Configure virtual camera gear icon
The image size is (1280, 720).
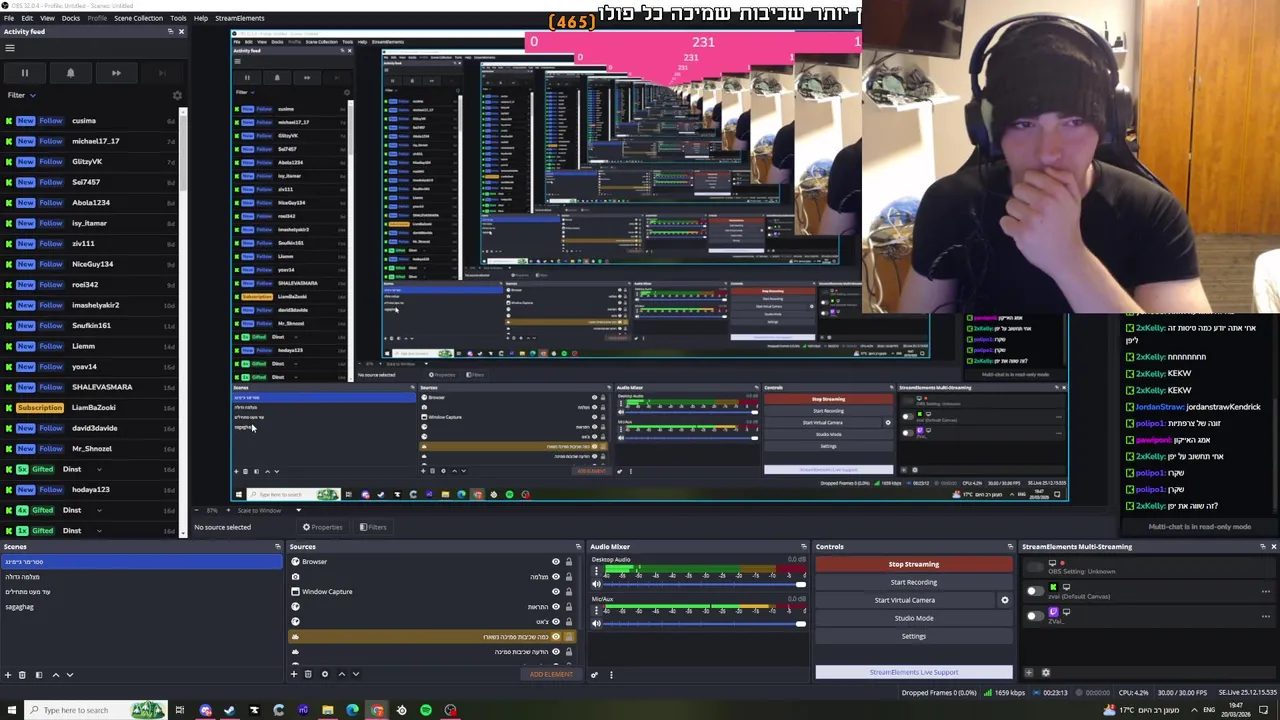pos(1004,600)
